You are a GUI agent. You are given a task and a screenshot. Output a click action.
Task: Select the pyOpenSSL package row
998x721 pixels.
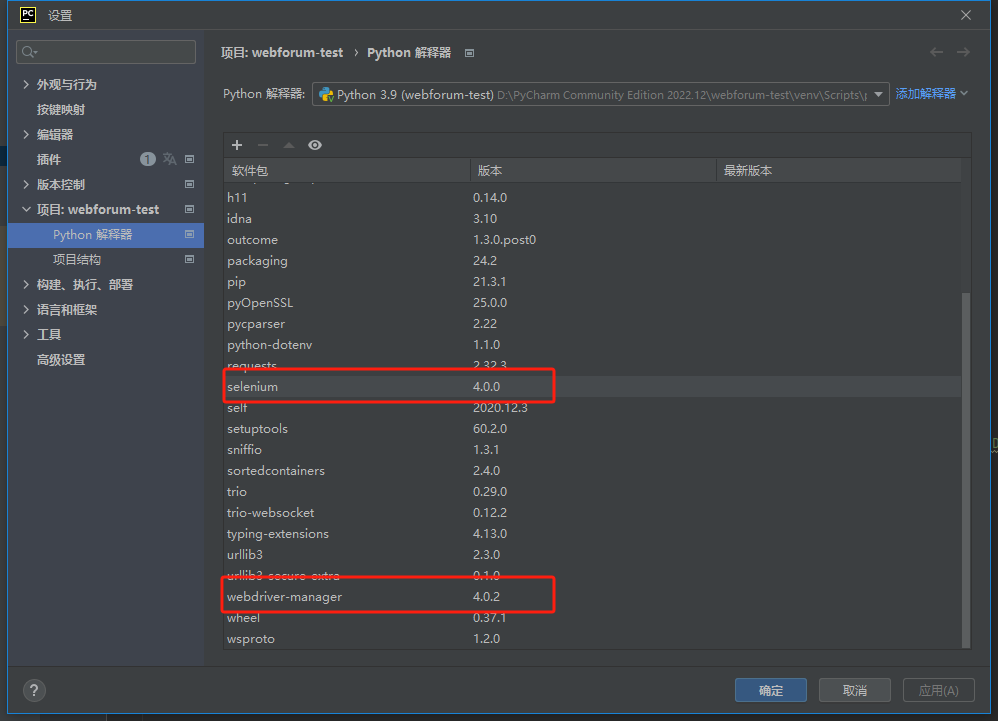point(592,302)
